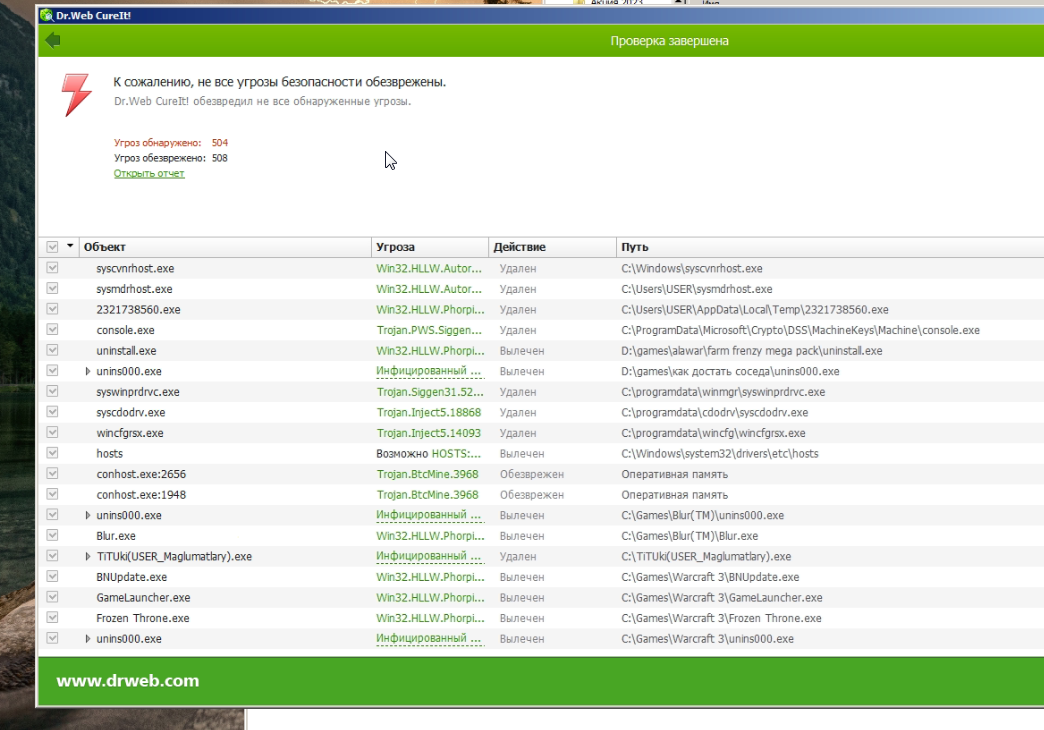Open Win32.HLLW.Phorpi link for GameLauncher.exe
The width and height of the screenshot is (1044, 730).
pyautogui.click(x=430, y=597)
